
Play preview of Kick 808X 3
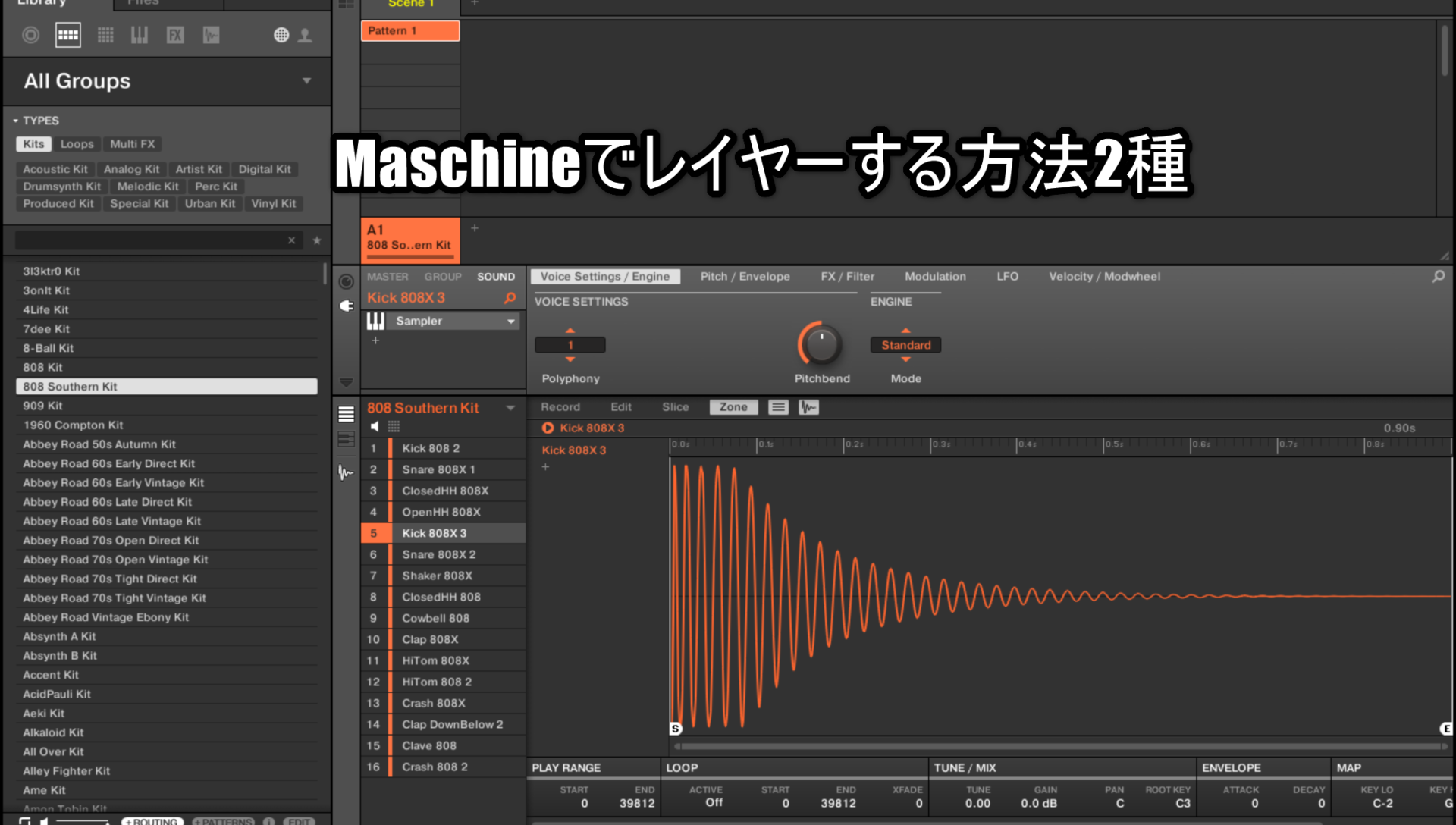(548, 428)
